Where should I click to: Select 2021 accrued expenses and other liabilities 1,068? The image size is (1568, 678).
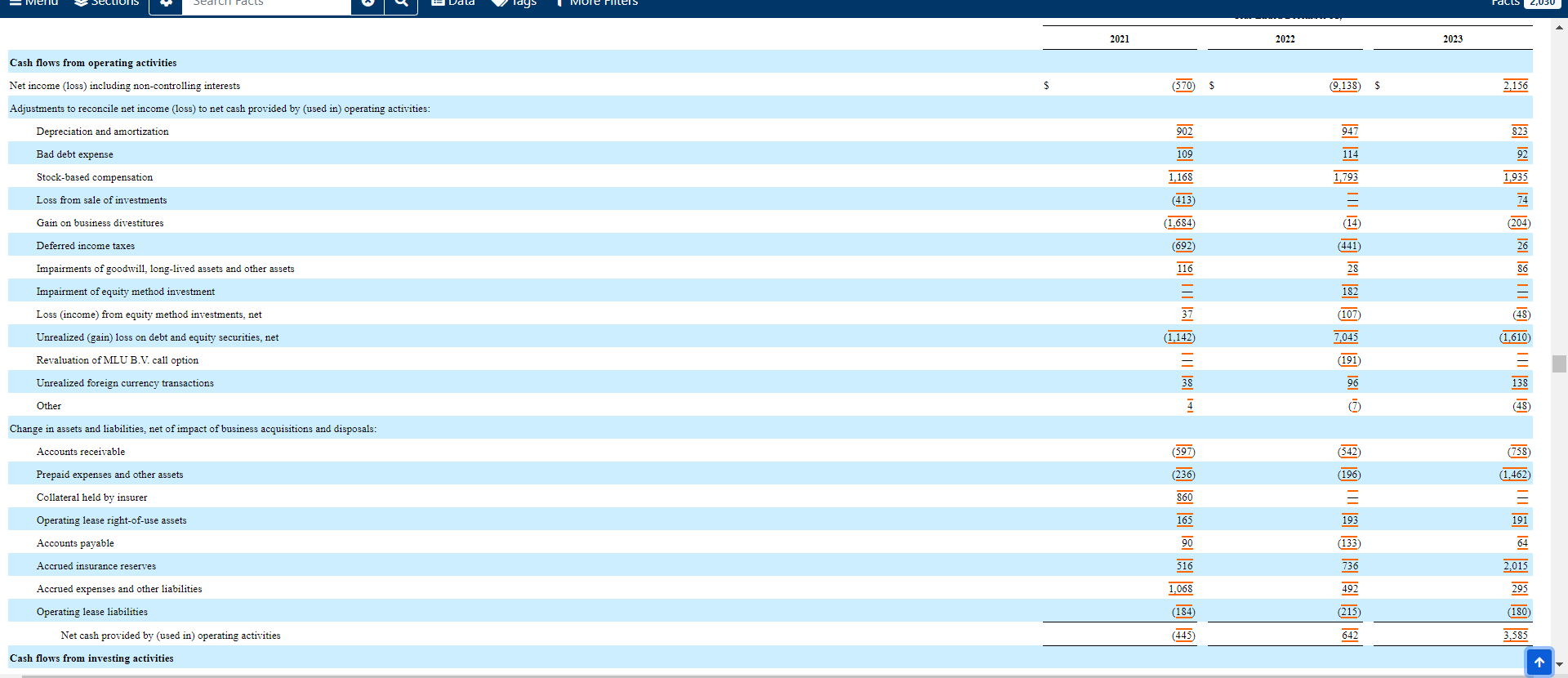pyautogui.click(x=1180, y=589)
